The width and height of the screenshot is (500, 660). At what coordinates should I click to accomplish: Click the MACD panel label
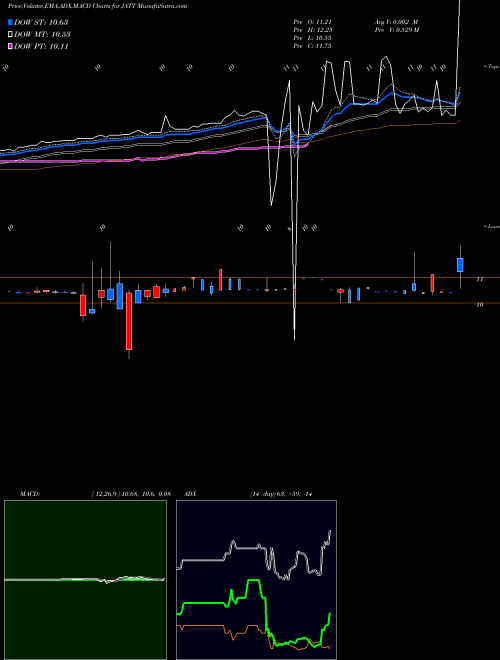[x=29, y=494]
